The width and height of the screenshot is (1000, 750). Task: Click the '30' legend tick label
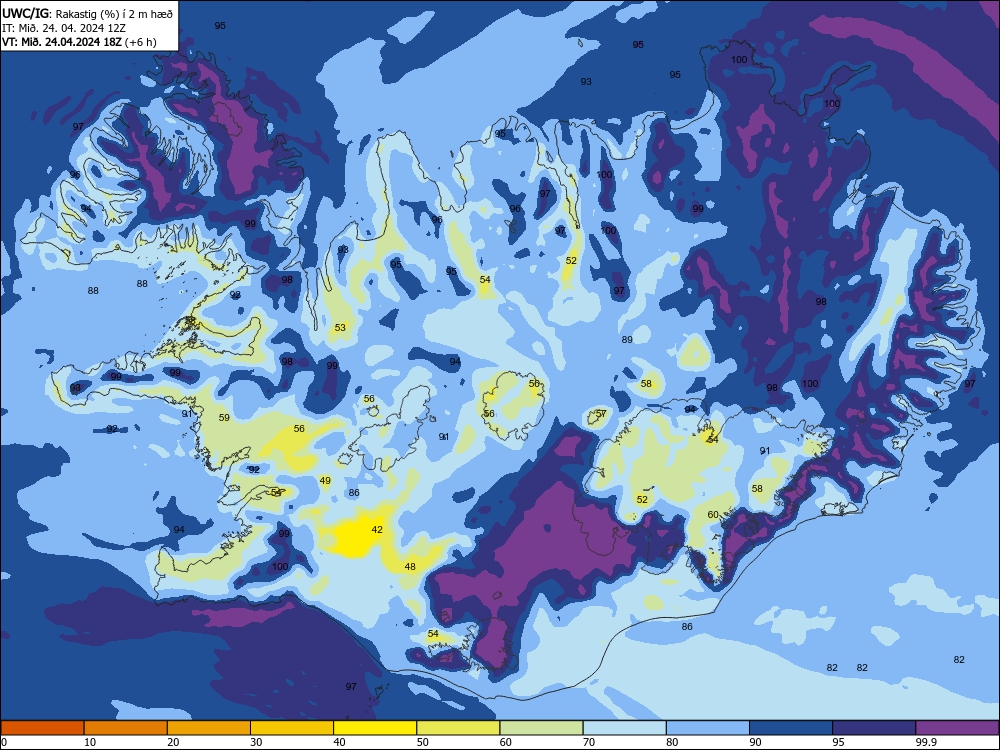point(256,742)
